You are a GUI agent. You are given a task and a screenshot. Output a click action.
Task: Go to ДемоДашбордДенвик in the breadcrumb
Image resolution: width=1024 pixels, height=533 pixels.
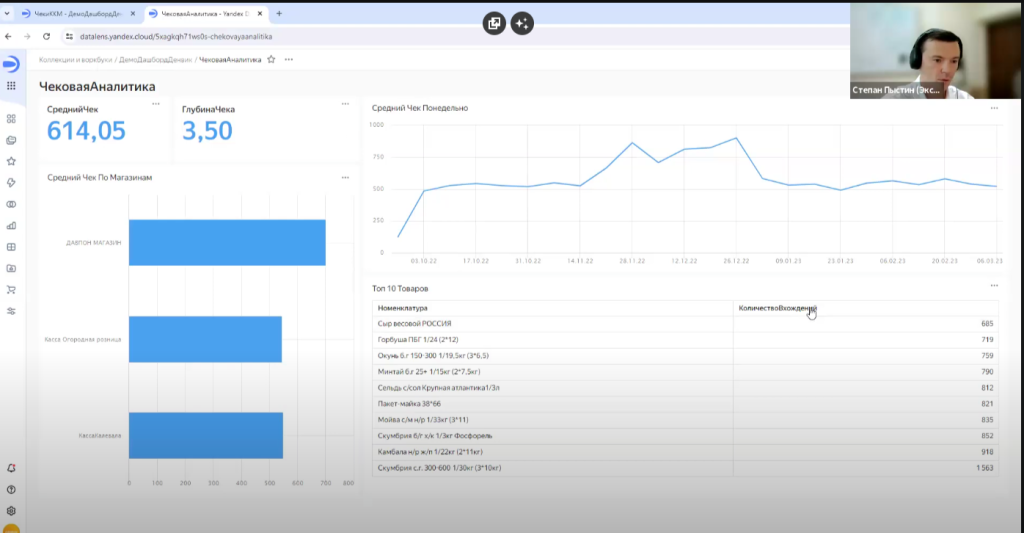tap(155, 60)
